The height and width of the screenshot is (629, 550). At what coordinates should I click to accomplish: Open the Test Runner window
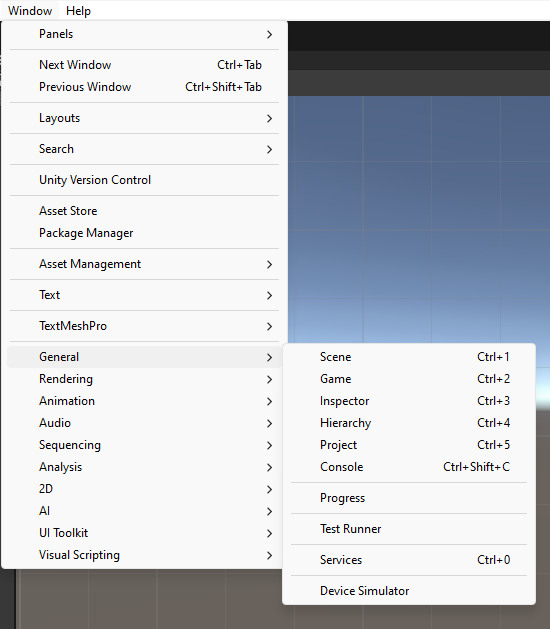409,529
